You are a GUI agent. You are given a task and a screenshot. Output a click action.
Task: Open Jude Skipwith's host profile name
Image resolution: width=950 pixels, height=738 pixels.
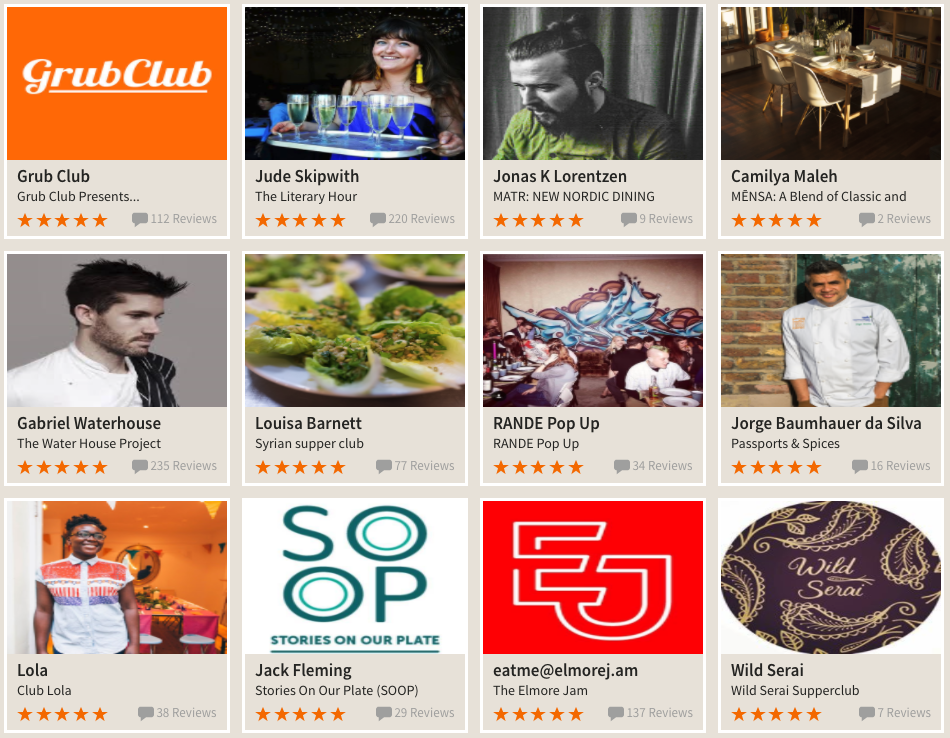[x=307, y=176]
